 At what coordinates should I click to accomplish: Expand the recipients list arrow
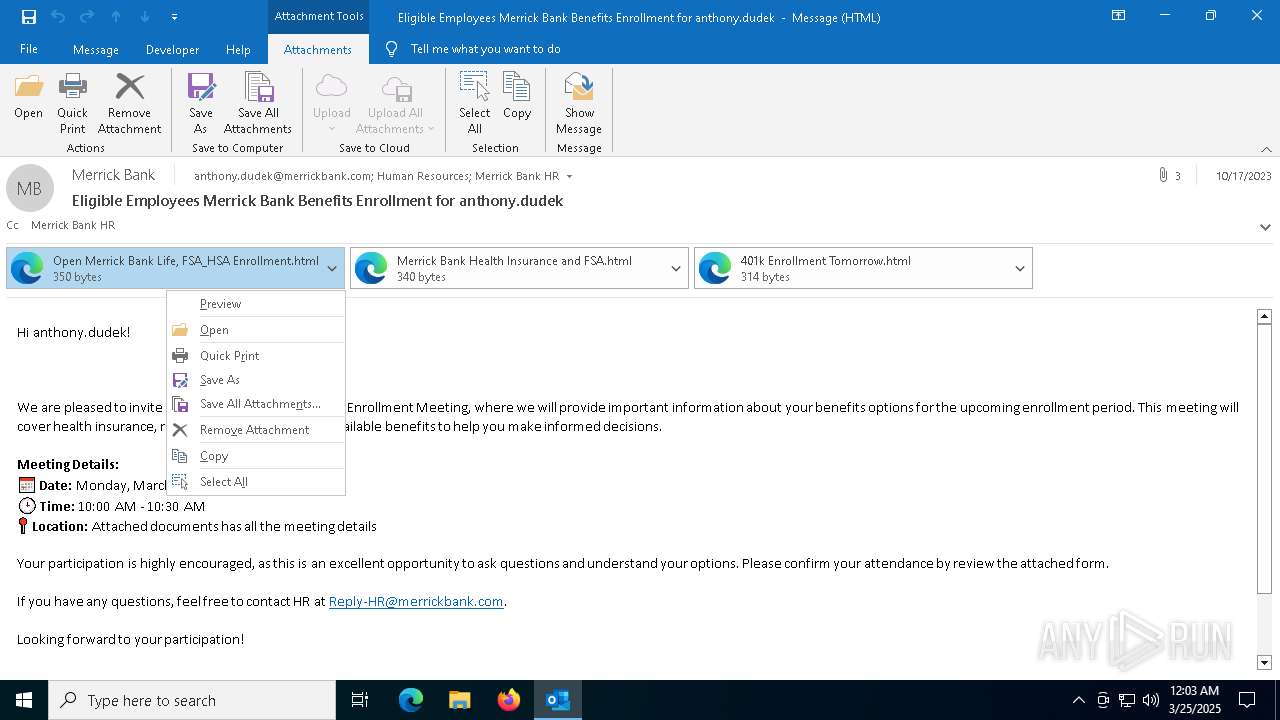point(569,176)
